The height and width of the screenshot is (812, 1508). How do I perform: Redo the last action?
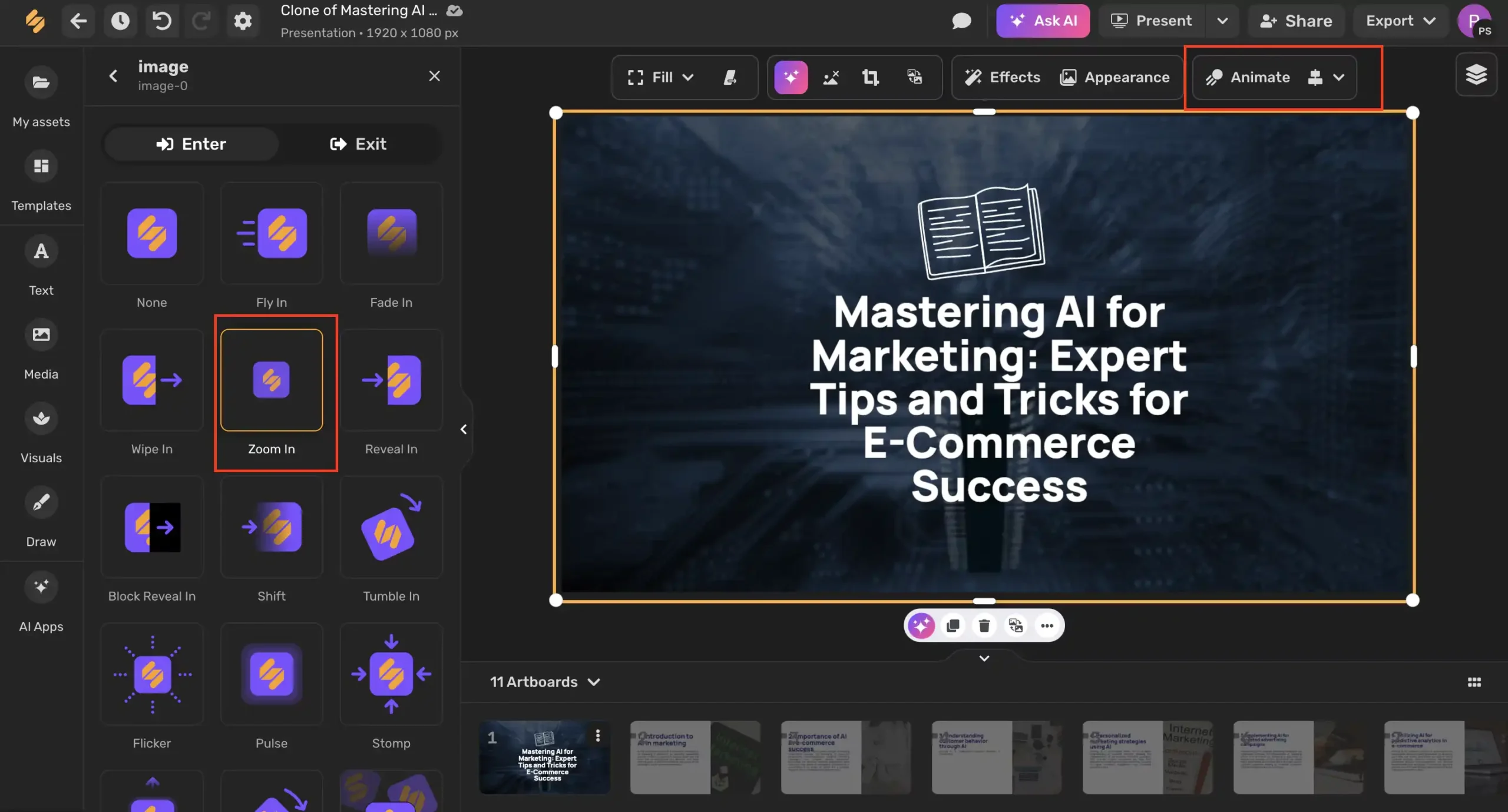click(x=201, y=21)
